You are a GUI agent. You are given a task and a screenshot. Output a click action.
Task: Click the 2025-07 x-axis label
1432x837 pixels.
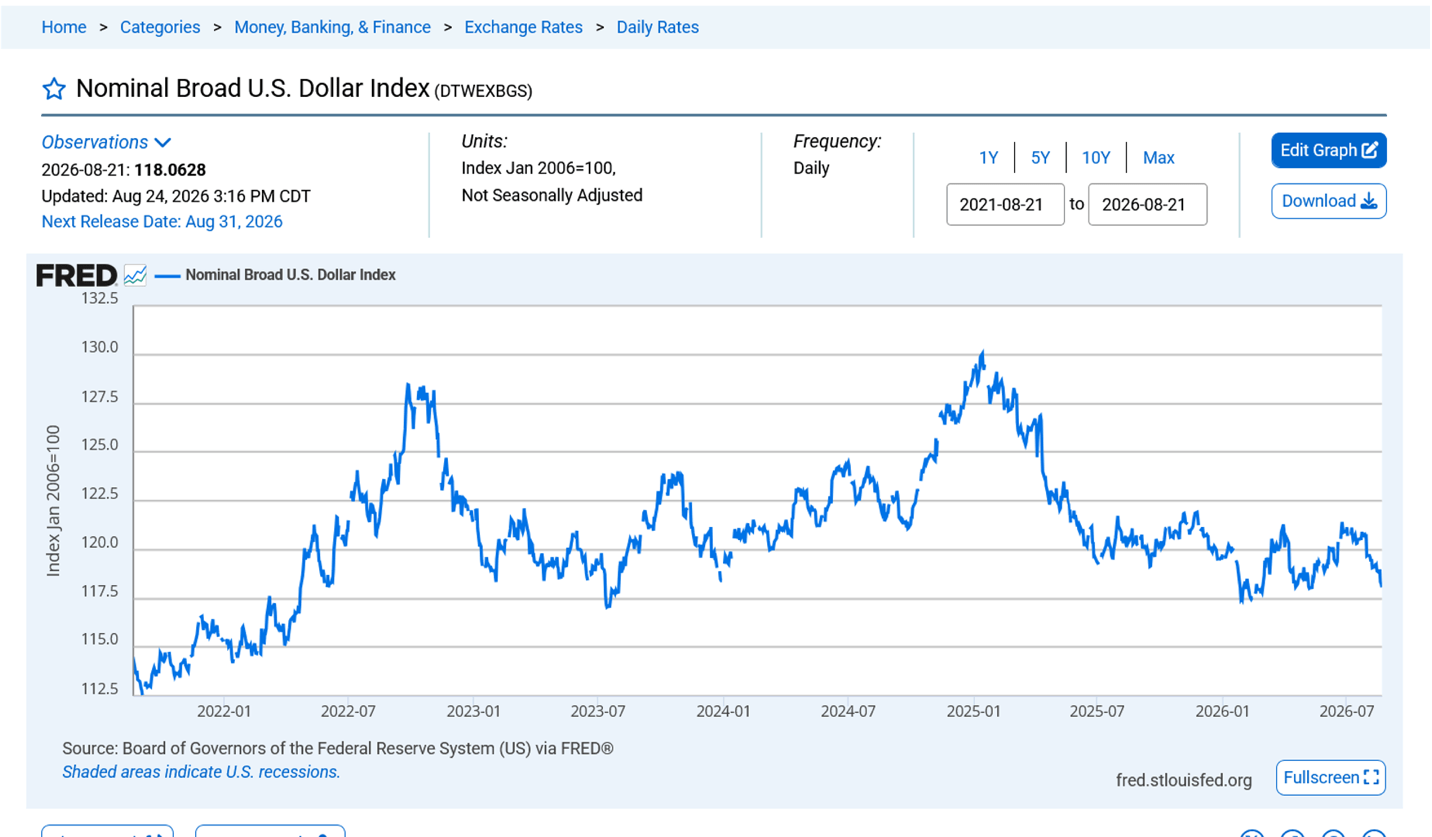tap(1097, 711)
